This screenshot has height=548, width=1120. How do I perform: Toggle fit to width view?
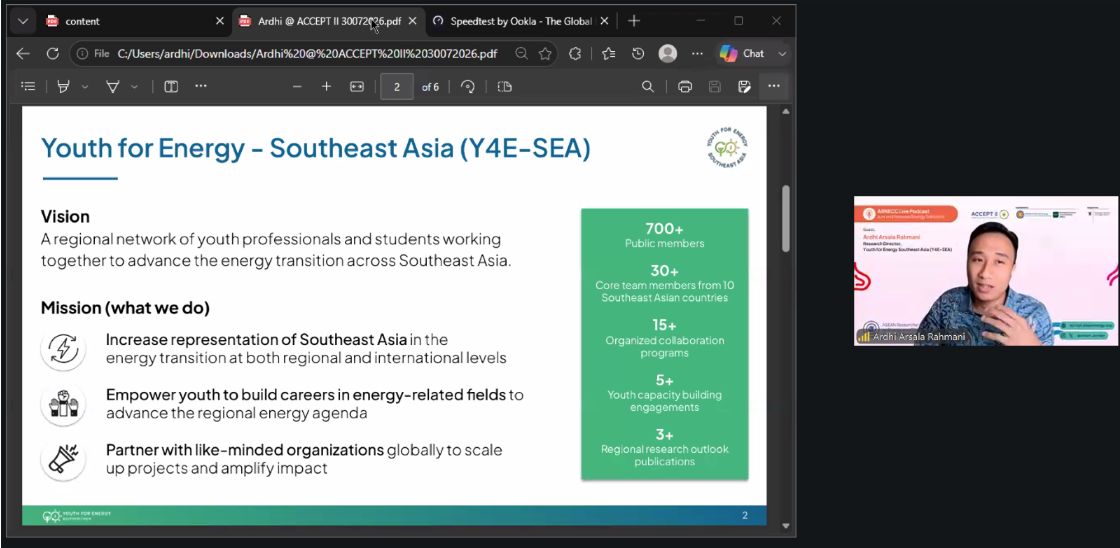click(356, 86)
